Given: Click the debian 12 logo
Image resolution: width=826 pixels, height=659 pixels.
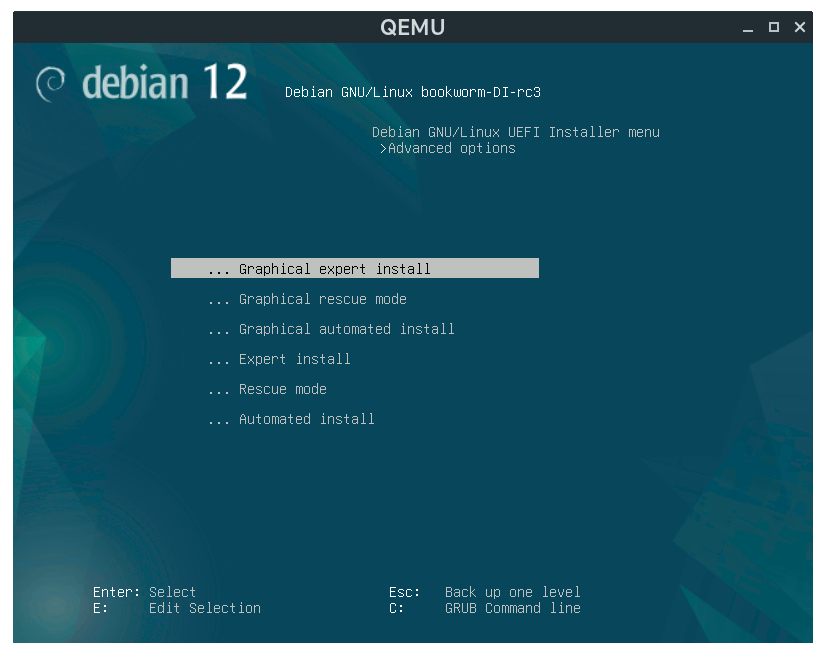Looking at the screenshot, I should click(141, 82).
